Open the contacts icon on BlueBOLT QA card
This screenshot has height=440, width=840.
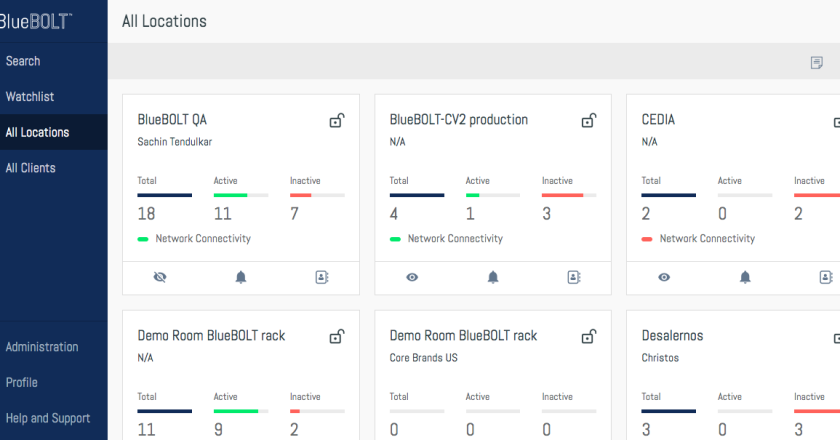click(x=322, y=277)
